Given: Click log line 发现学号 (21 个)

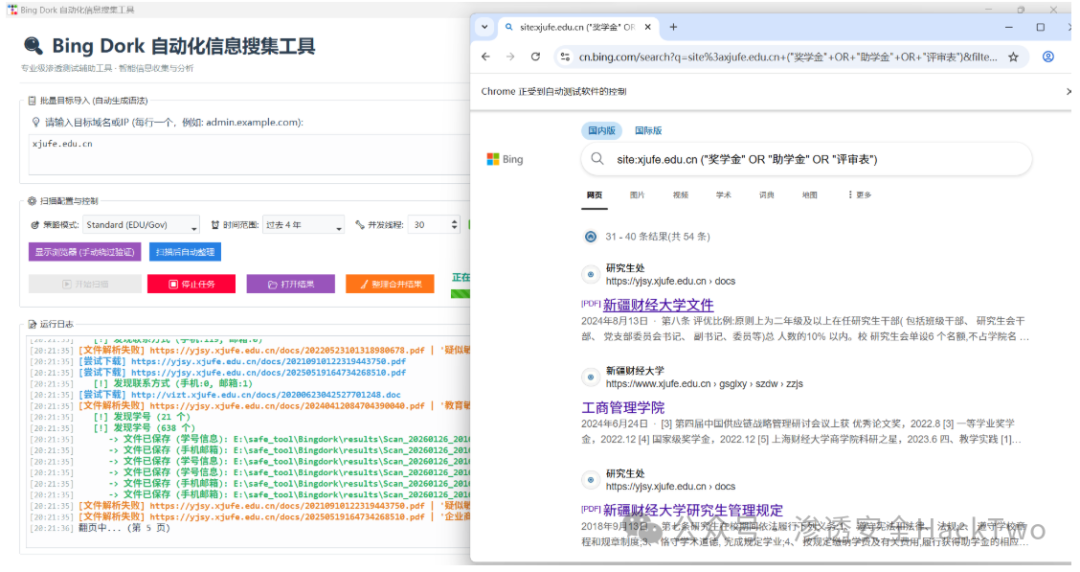Looking at the screenshot, I should click(142, 417).
